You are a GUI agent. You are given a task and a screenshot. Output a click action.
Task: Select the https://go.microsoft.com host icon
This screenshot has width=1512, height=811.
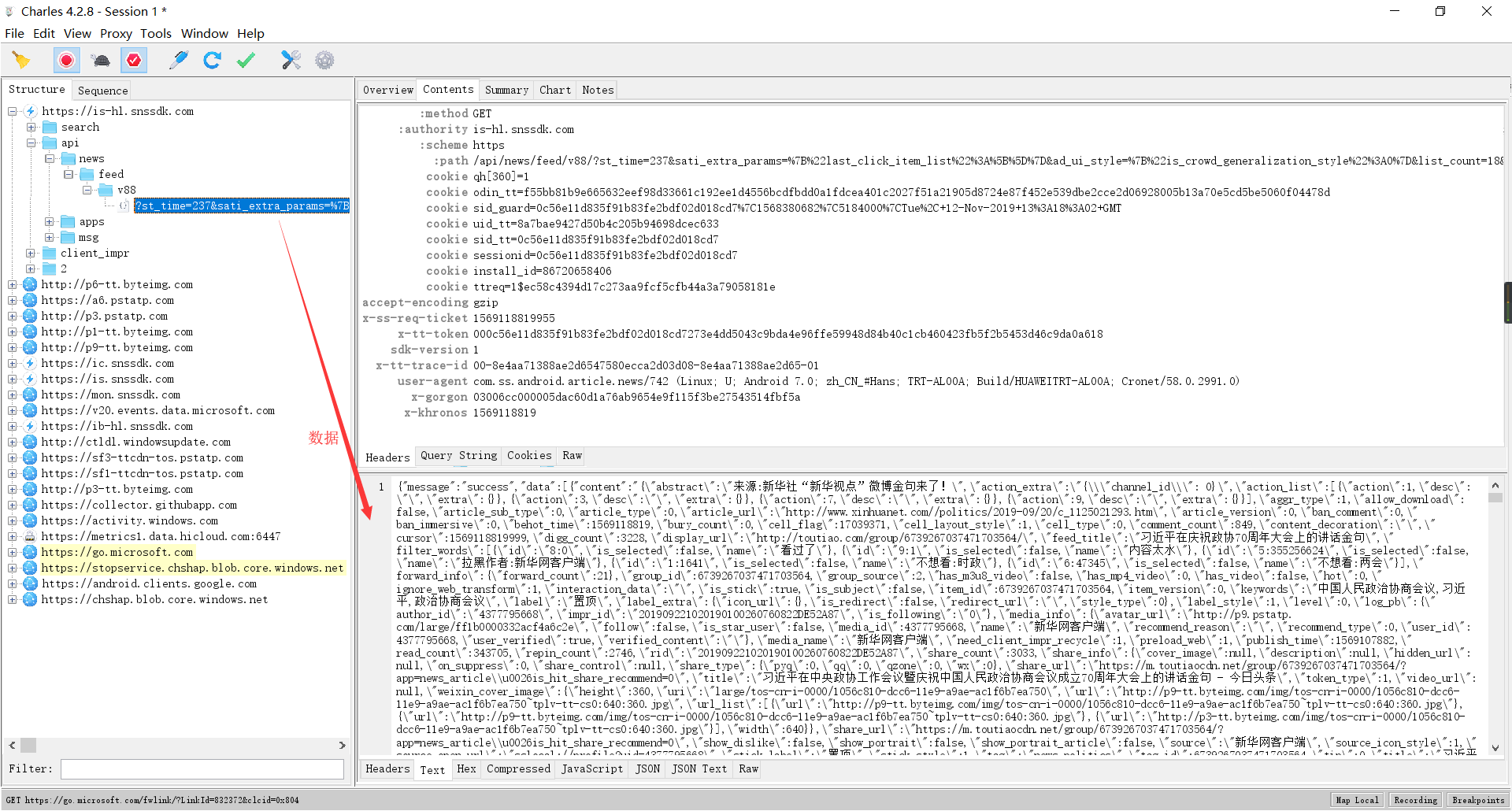(30, 553)
